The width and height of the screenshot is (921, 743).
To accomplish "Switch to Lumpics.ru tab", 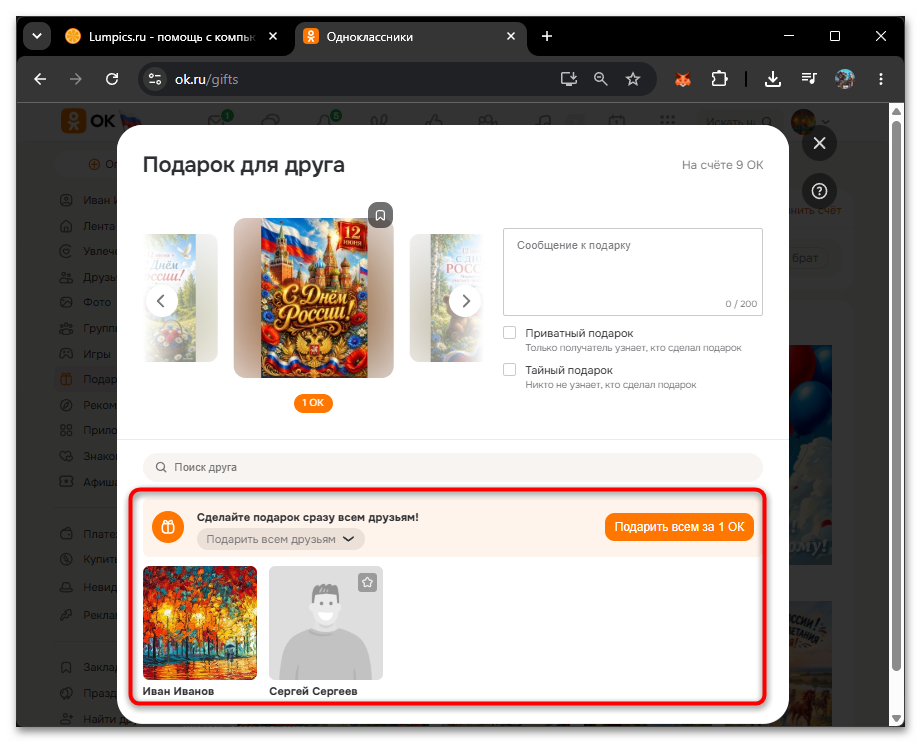I will tap(172, 36).
